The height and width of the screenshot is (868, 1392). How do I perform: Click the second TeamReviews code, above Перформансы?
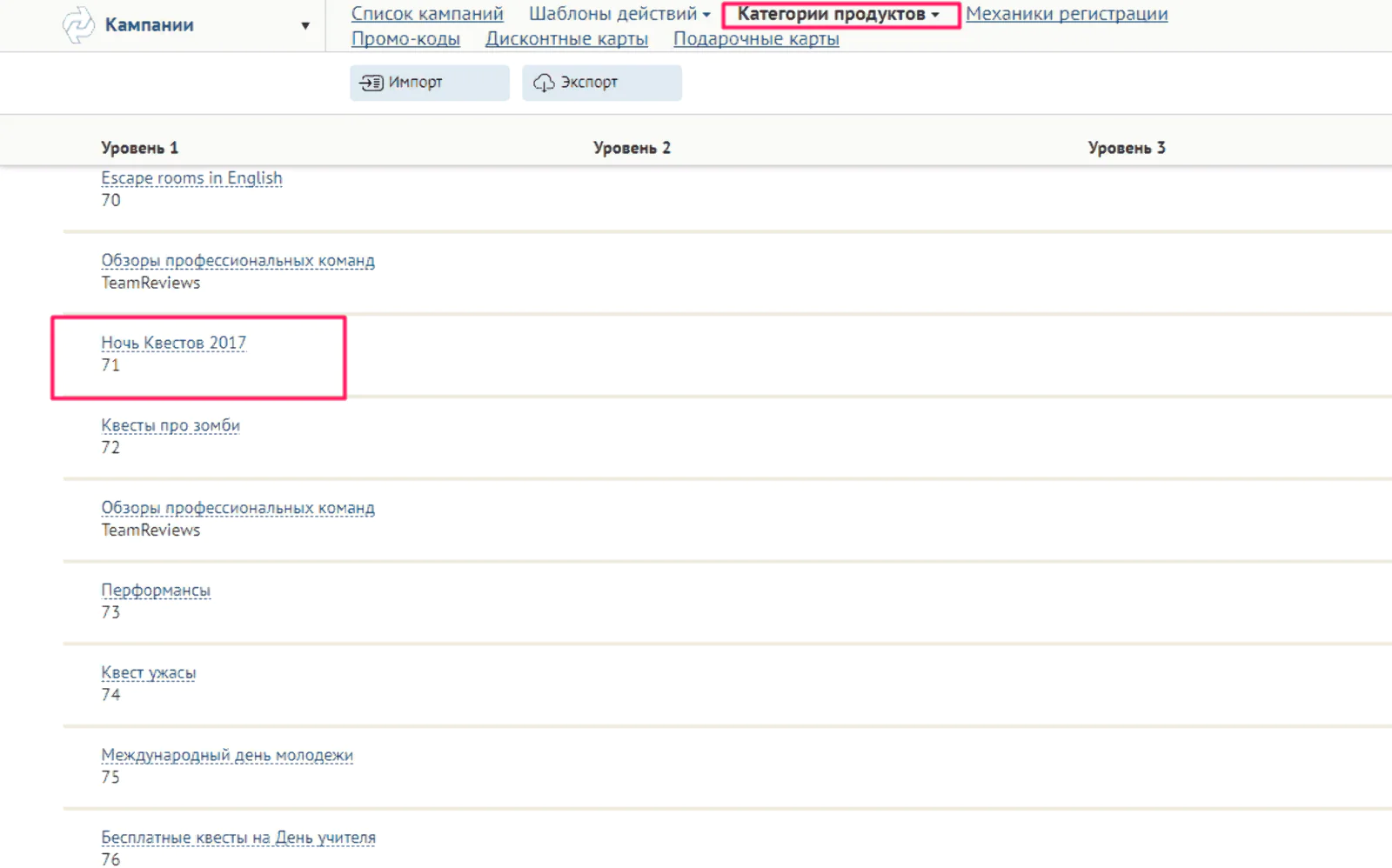[151, 531]
